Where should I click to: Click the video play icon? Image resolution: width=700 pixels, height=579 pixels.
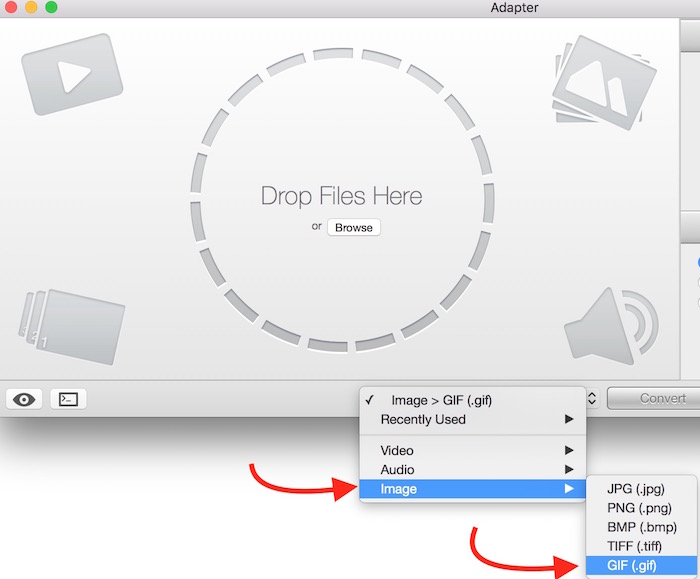pyautogui.click(x=72, y=75)
